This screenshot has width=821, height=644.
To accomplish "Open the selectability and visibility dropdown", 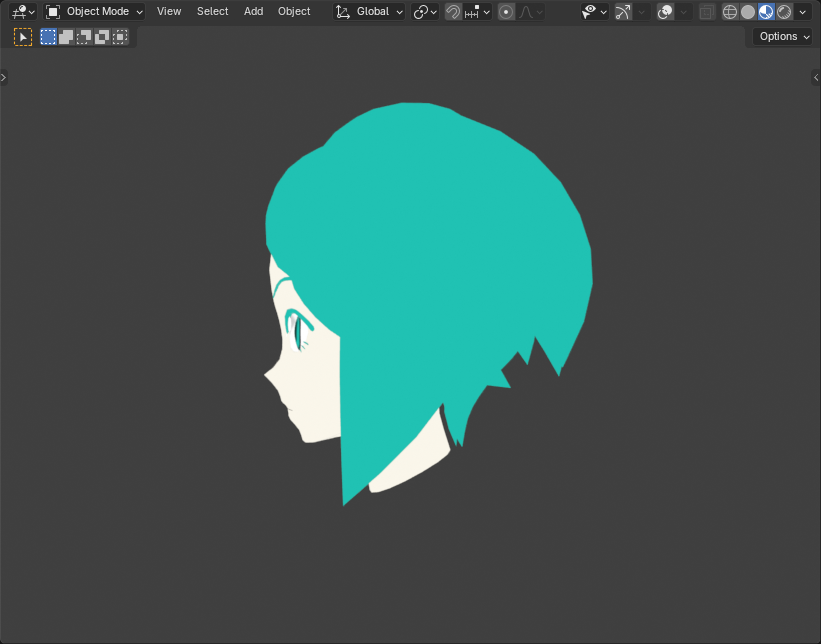I will tap(594, 12).
